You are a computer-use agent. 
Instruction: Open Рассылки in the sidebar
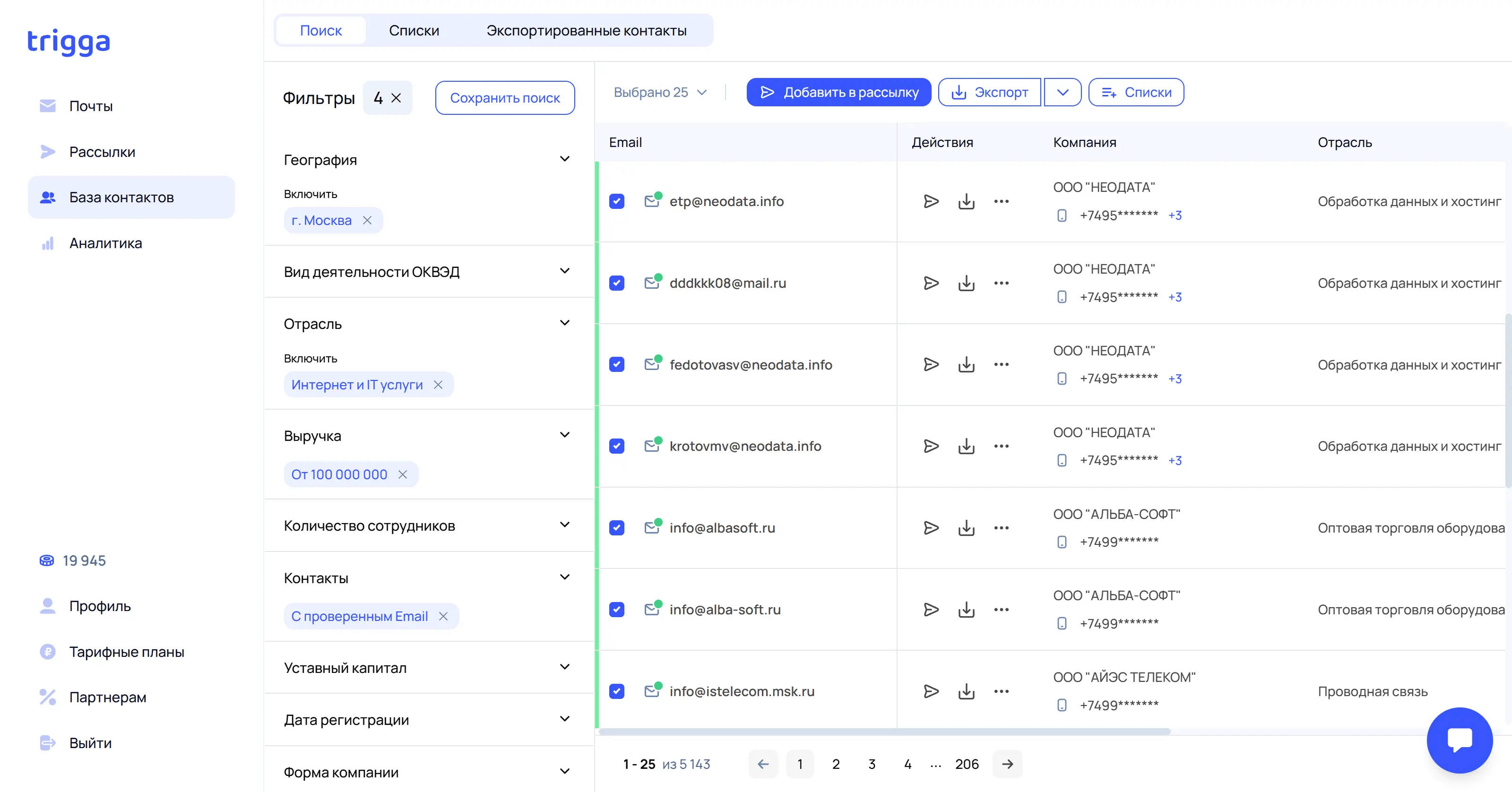(x=102, y=152)
